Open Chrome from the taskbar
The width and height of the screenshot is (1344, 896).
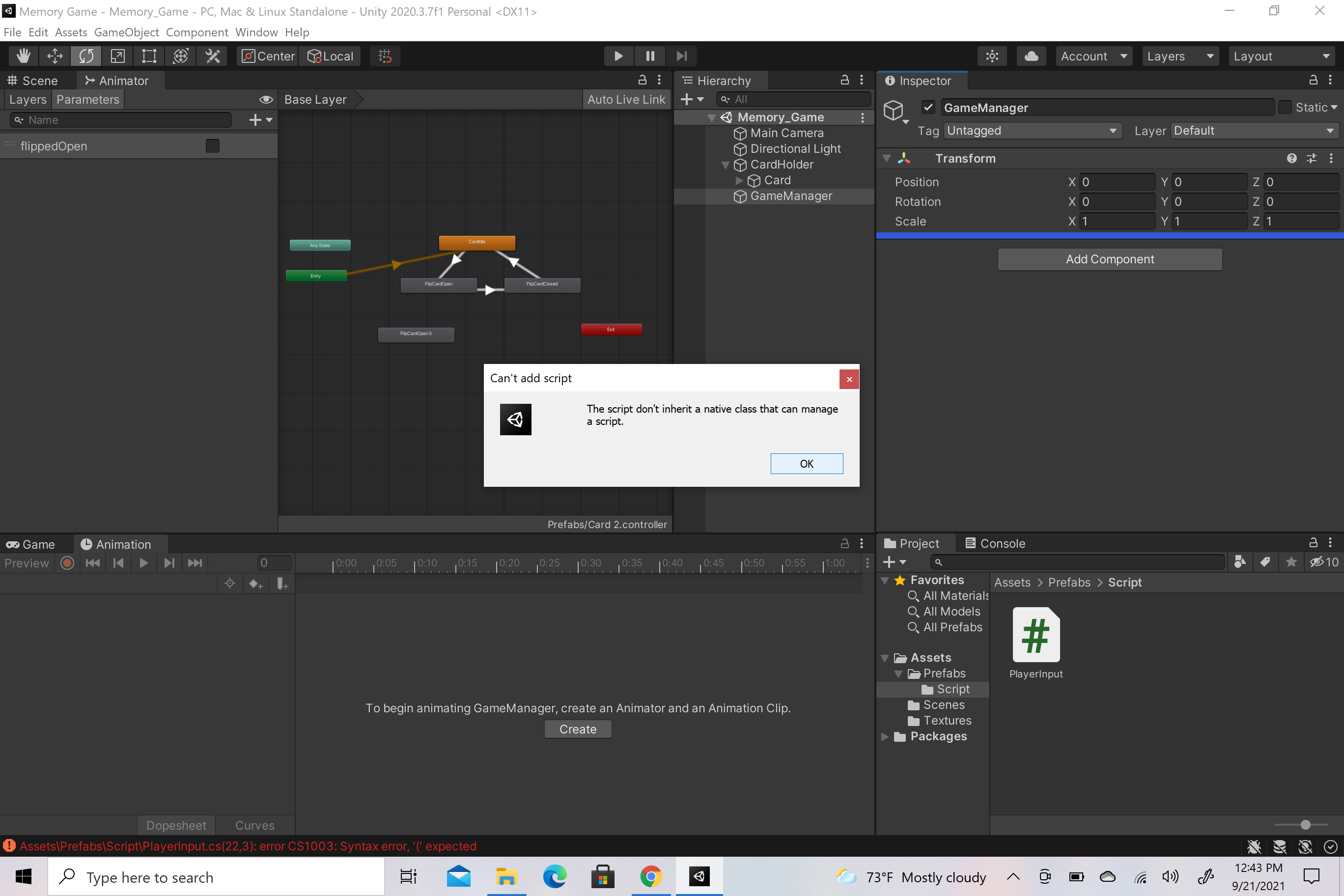[651, 876]
